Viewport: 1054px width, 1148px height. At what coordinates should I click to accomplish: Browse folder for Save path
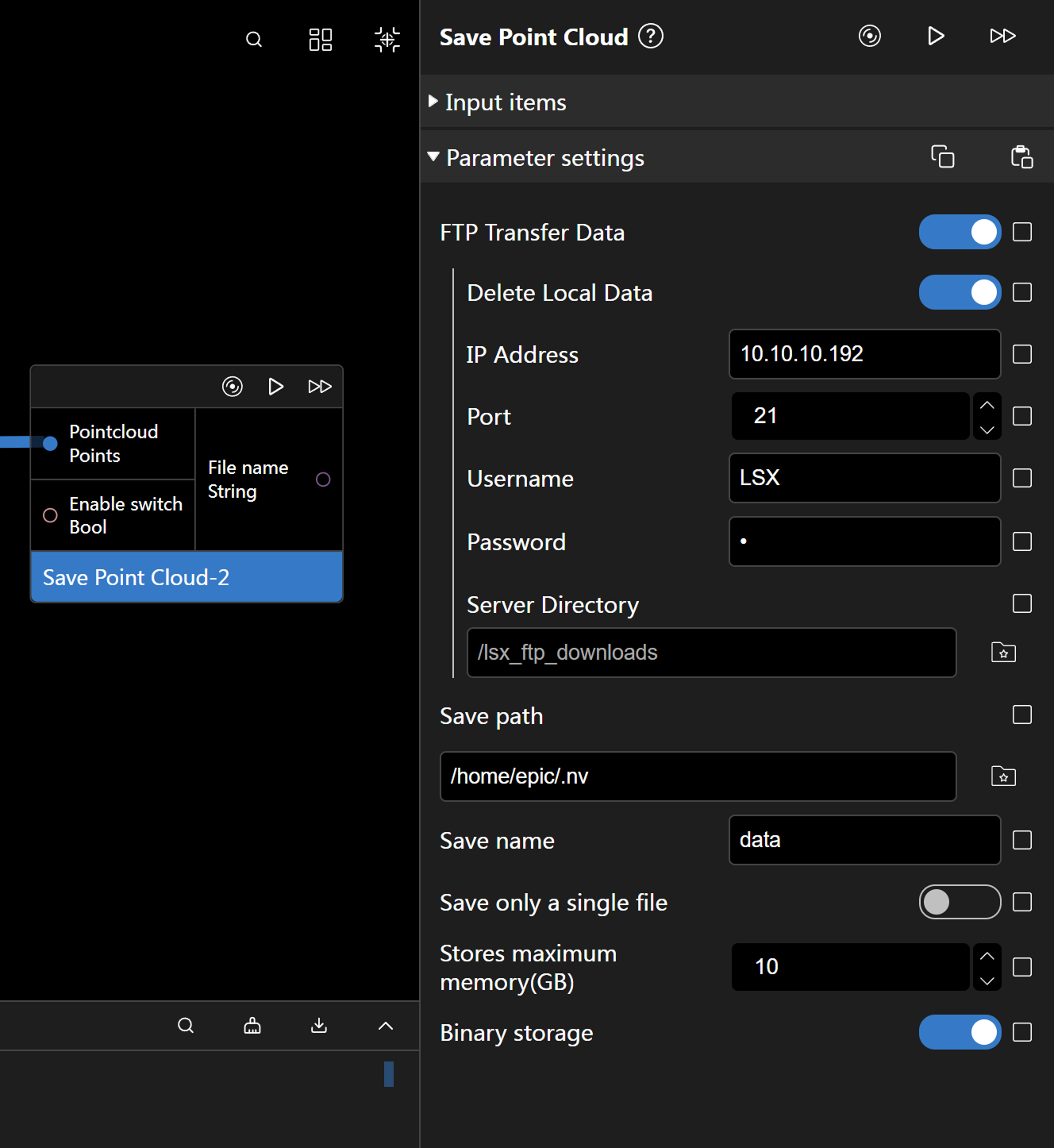click(x=1003, y=776)
